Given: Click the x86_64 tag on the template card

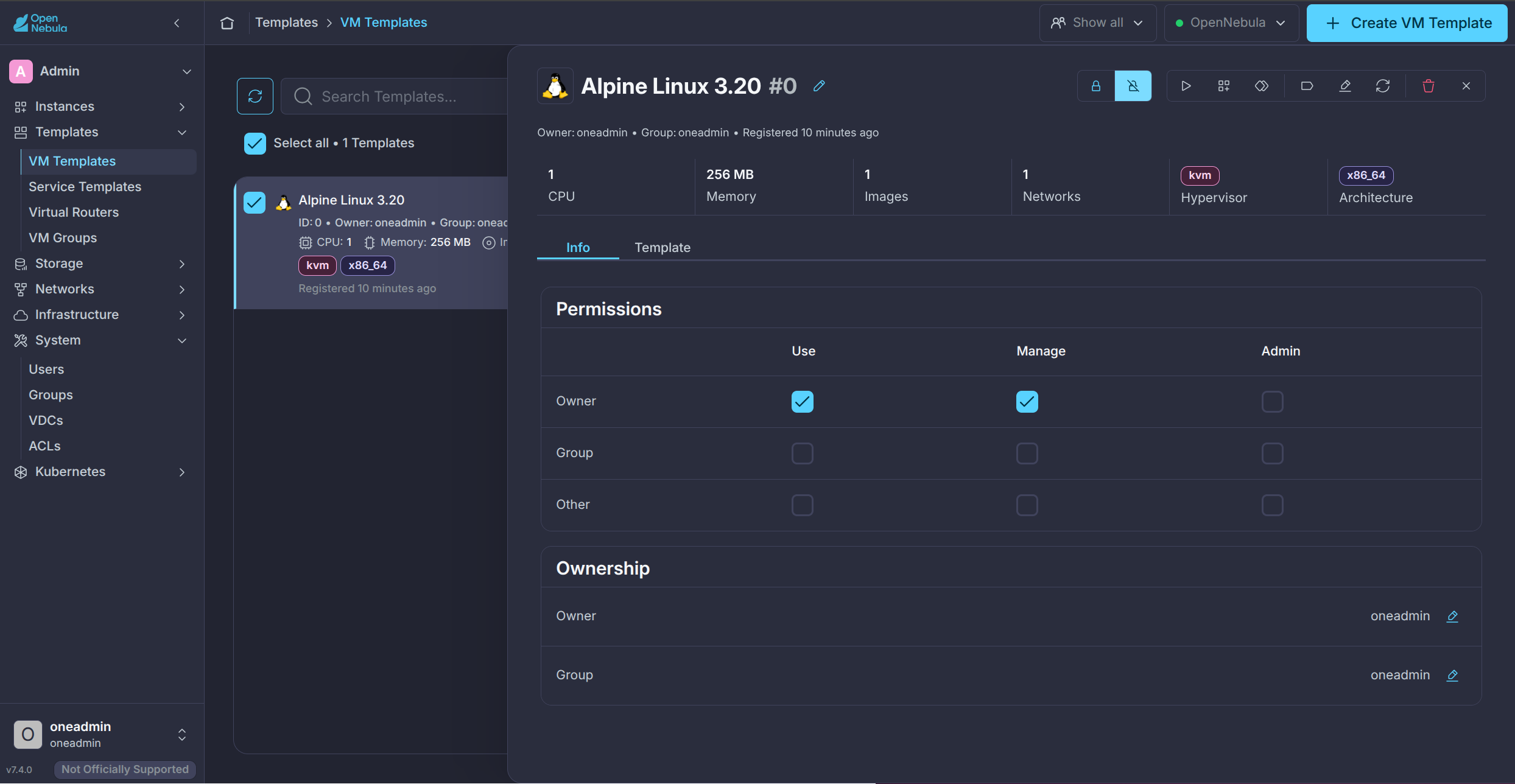Looking at the screenshot, I should pyautogui.click(x=368, y=265).
